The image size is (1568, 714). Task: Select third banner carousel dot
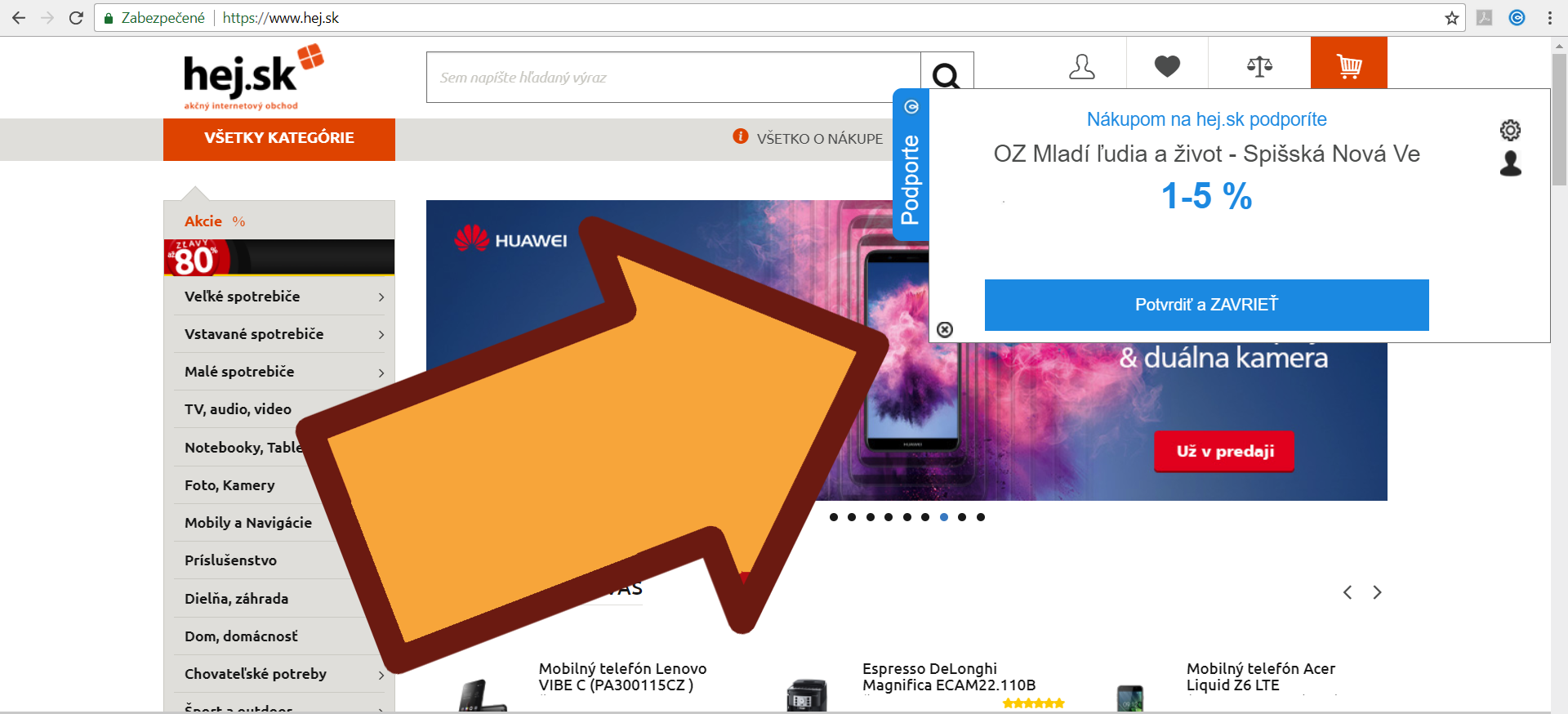pos(871,517)
